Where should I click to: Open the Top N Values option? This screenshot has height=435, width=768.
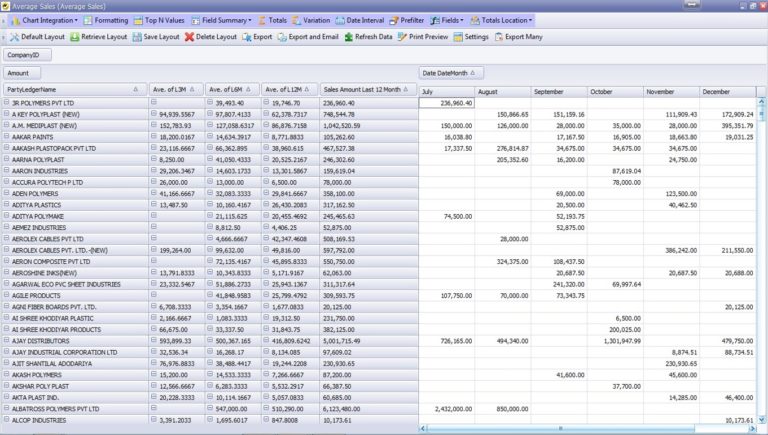160,20
